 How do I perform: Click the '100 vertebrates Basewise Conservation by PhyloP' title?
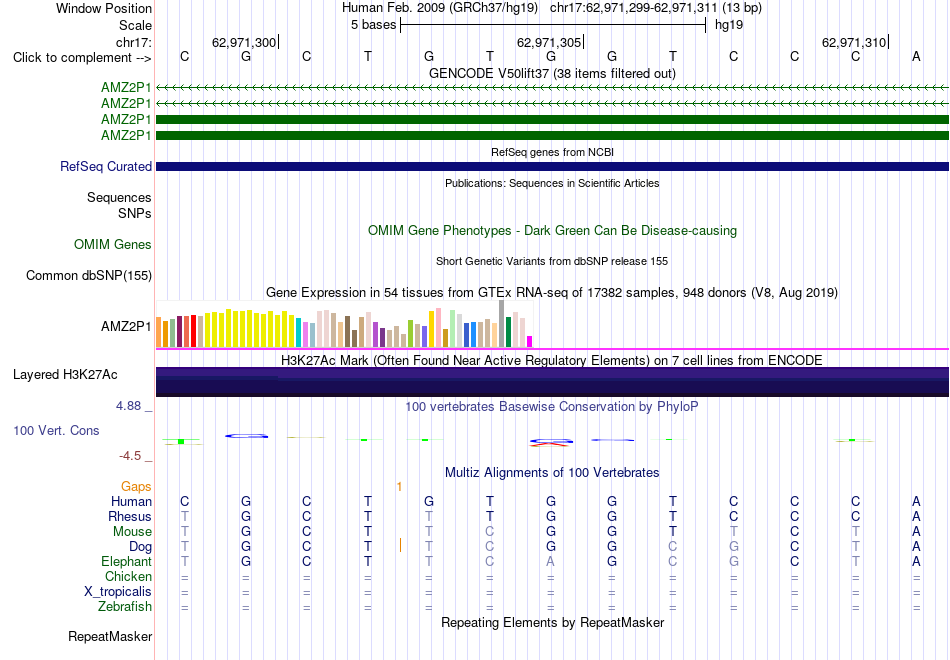(552, 407)
